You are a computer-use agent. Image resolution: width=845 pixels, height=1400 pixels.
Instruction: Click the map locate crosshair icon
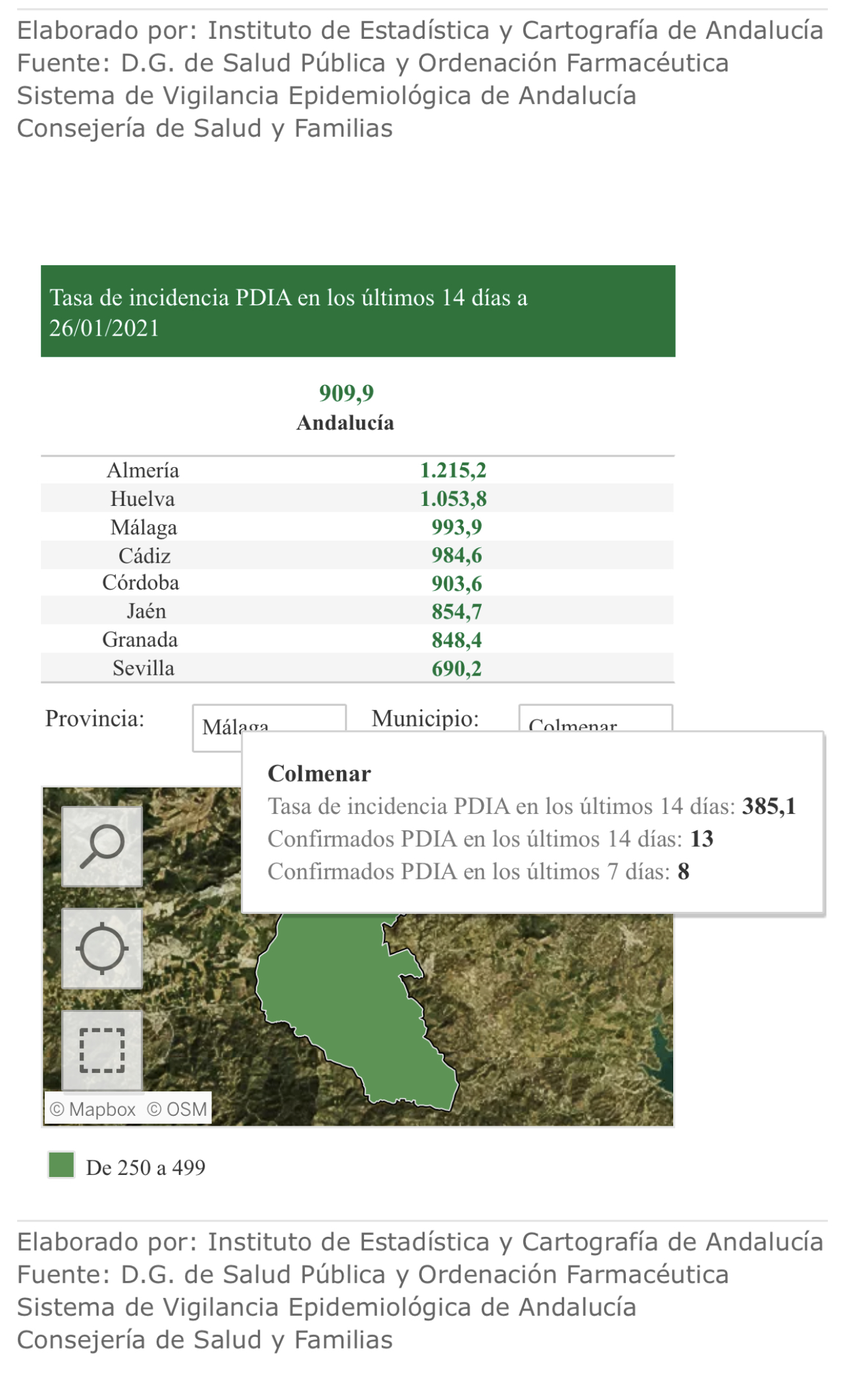[102, 949]
